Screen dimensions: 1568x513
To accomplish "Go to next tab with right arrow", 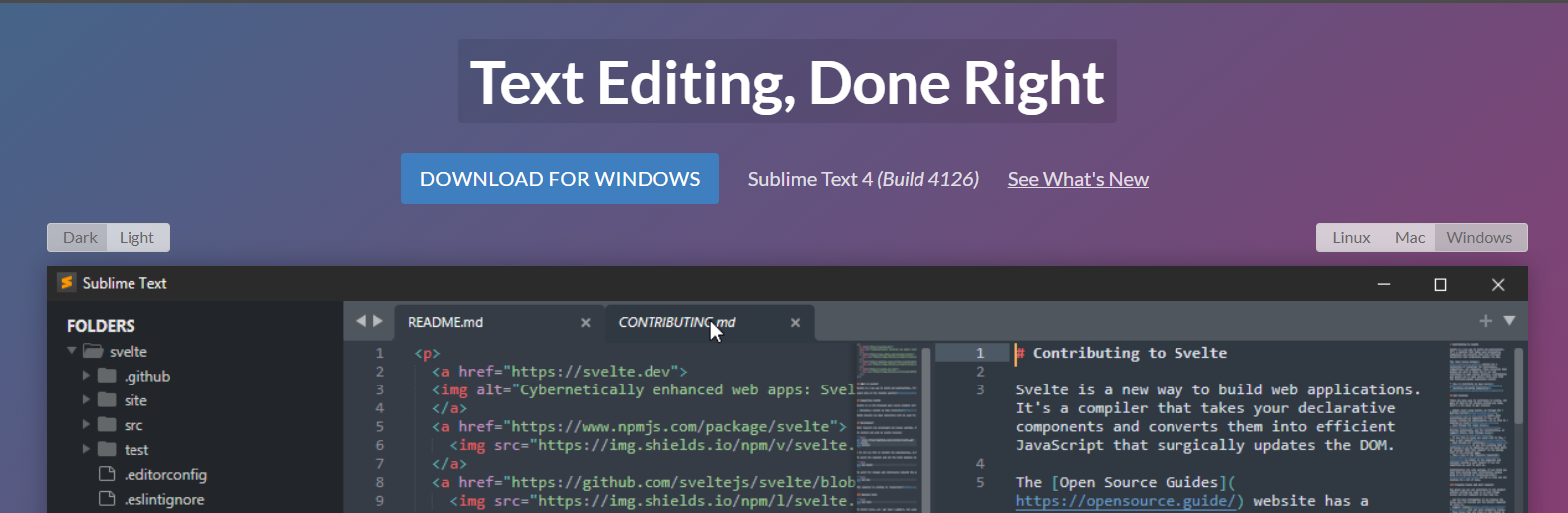I will 378,321.
